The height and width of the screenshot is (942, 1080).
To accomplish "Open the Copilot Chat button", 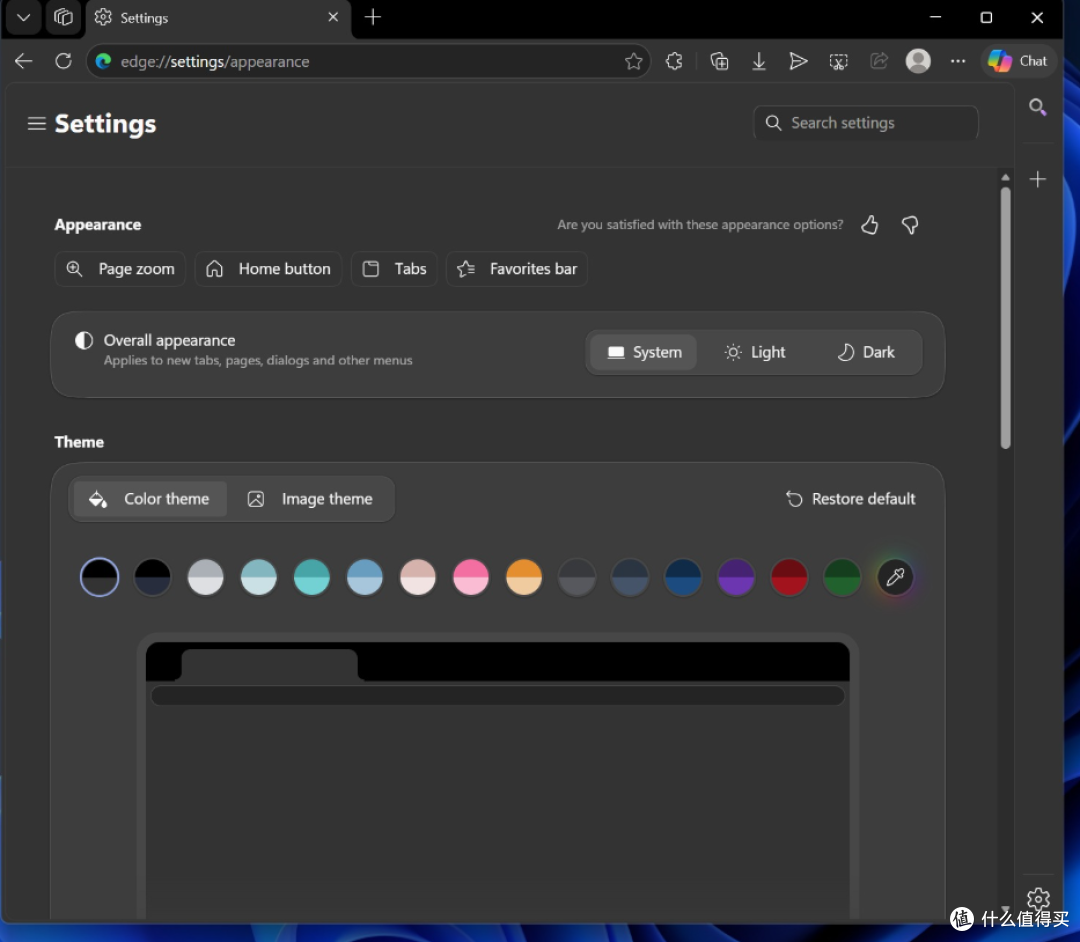I will 1017,61.
